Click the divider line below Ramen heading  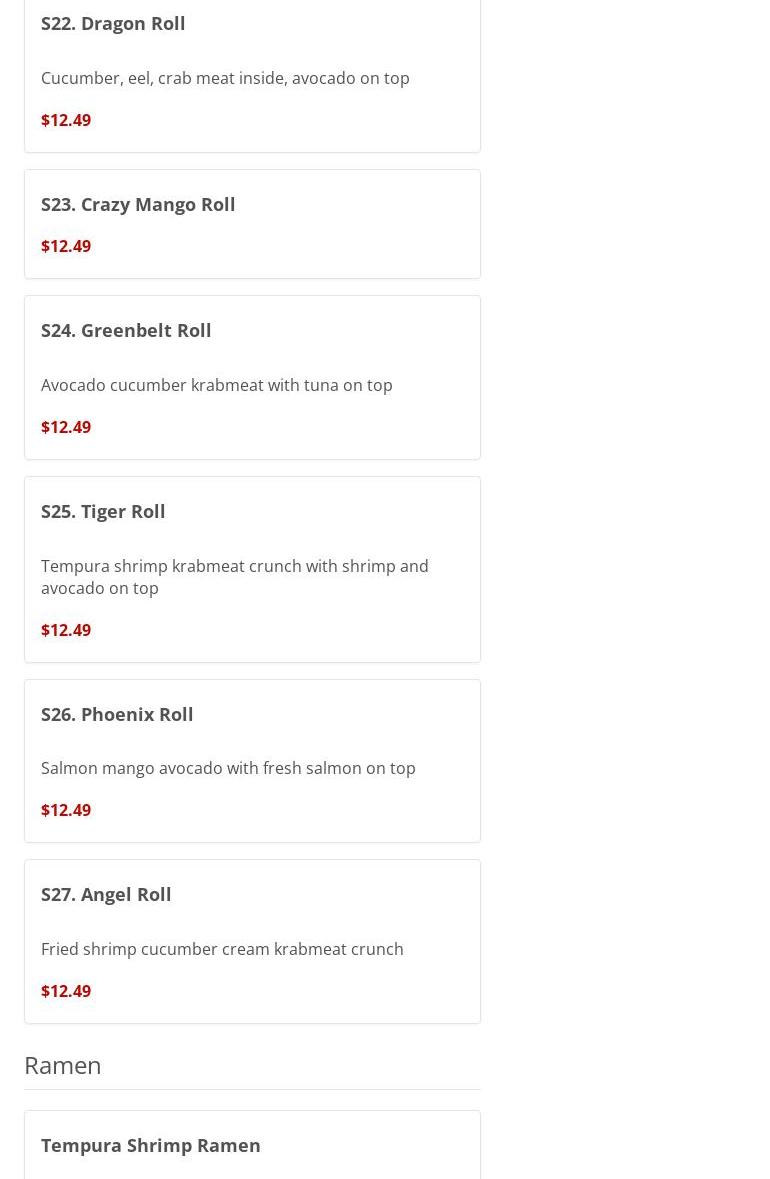252,1089
